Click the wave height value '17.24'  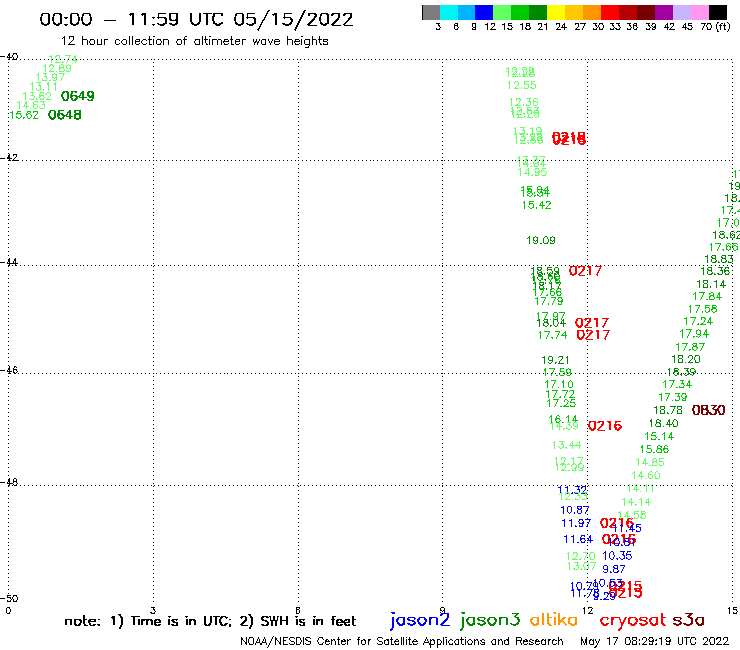[x=698, y=321]
